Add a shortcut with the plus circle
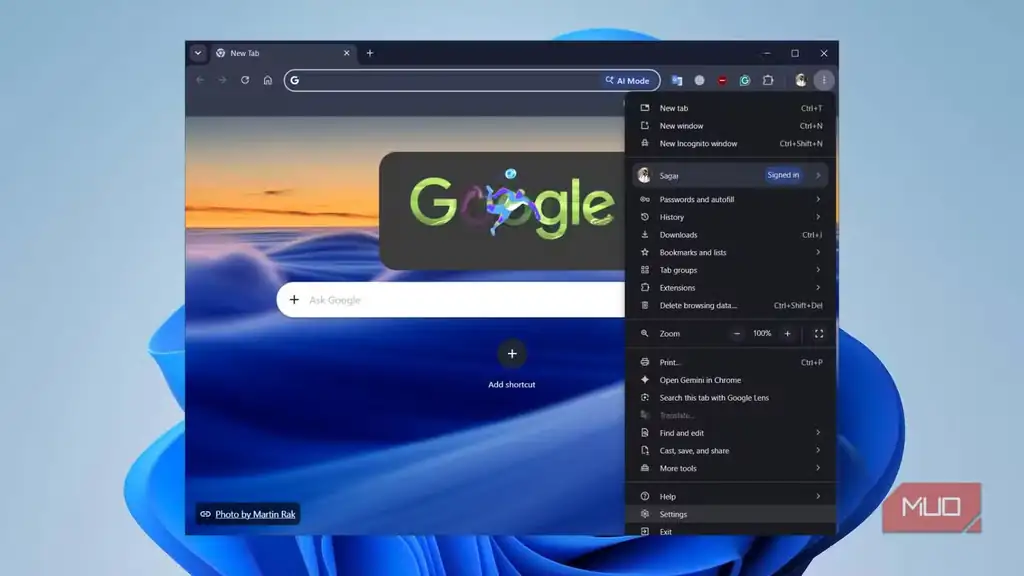Image resolution: width=1024 pixels, height=576 pixels. tap(512, 354)
